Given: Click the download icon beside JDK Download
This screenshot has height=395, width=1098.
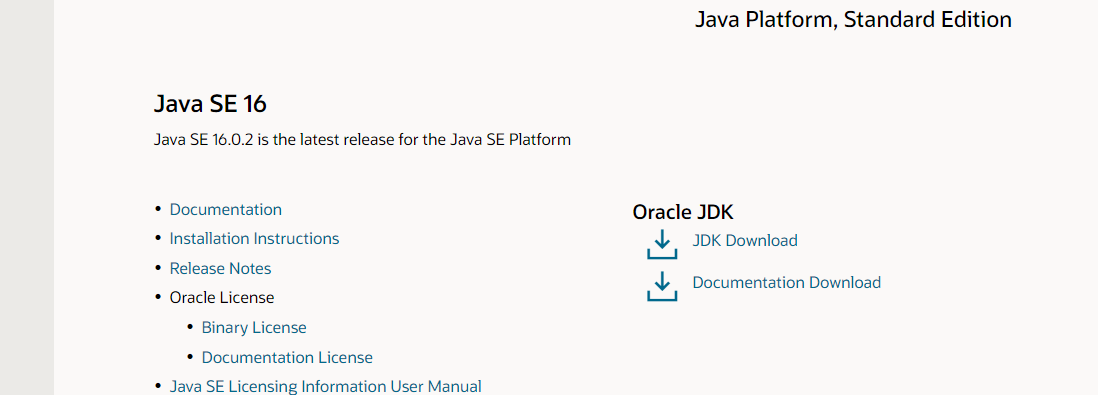Looking at the screenshot, I should click(662, 244).
